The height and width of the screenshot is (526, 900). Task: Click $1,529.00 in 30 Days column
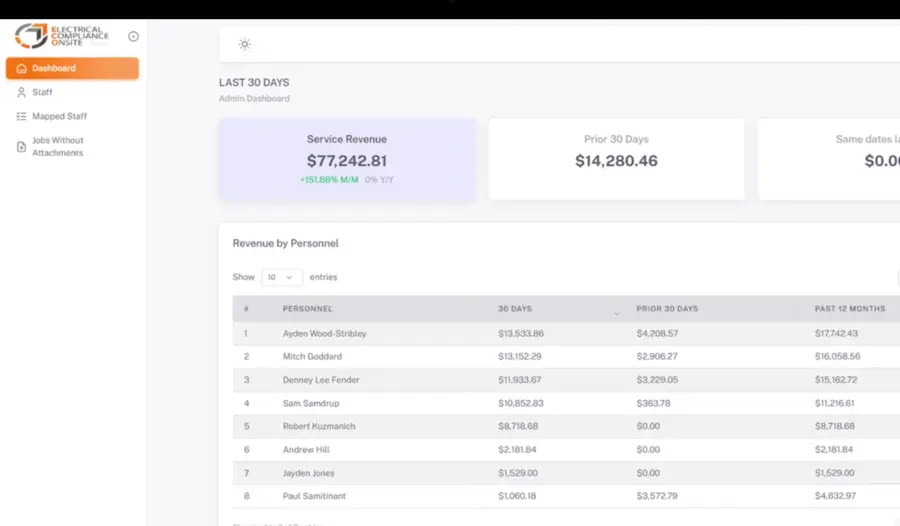coord(518,473)
